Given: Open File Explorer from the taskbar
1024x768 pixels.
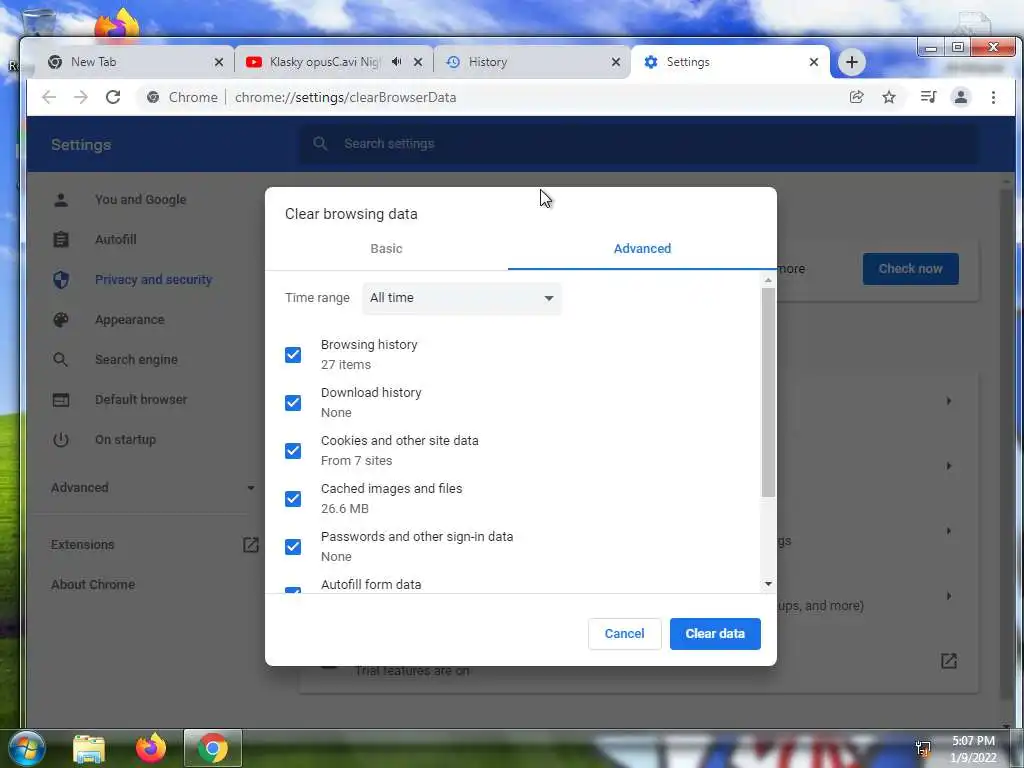Looking at the screenshot, I should (89, 748).
